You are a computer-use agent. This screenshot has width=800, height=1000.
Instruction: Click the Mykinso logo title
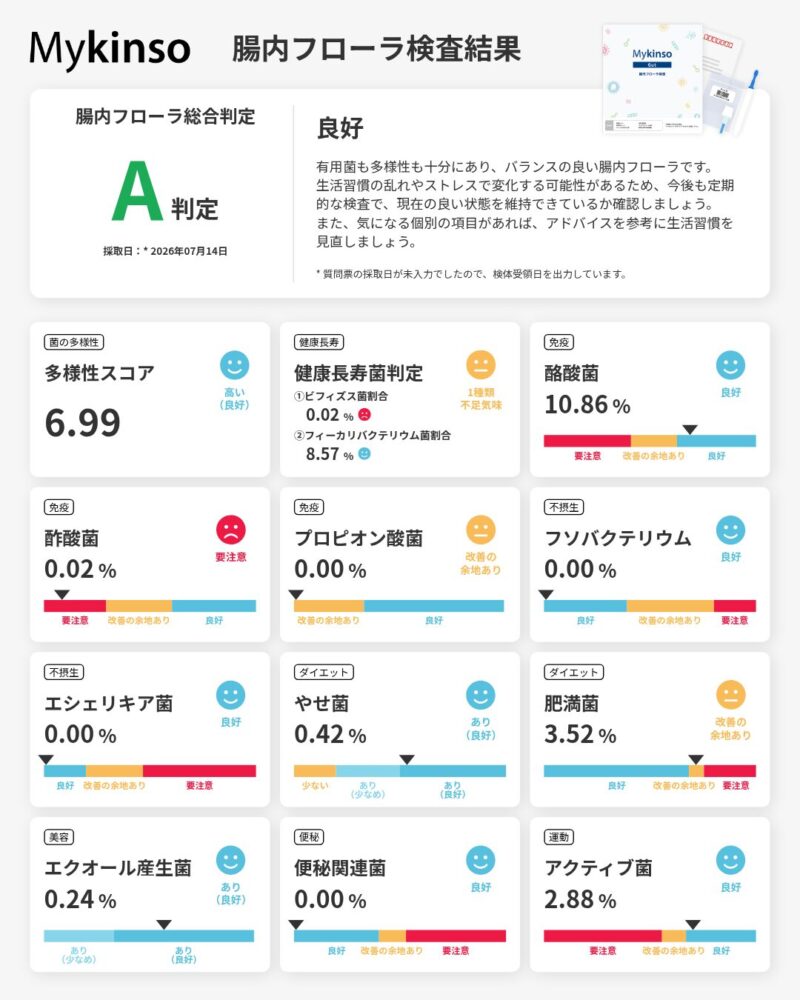click(x=110, y=49)
